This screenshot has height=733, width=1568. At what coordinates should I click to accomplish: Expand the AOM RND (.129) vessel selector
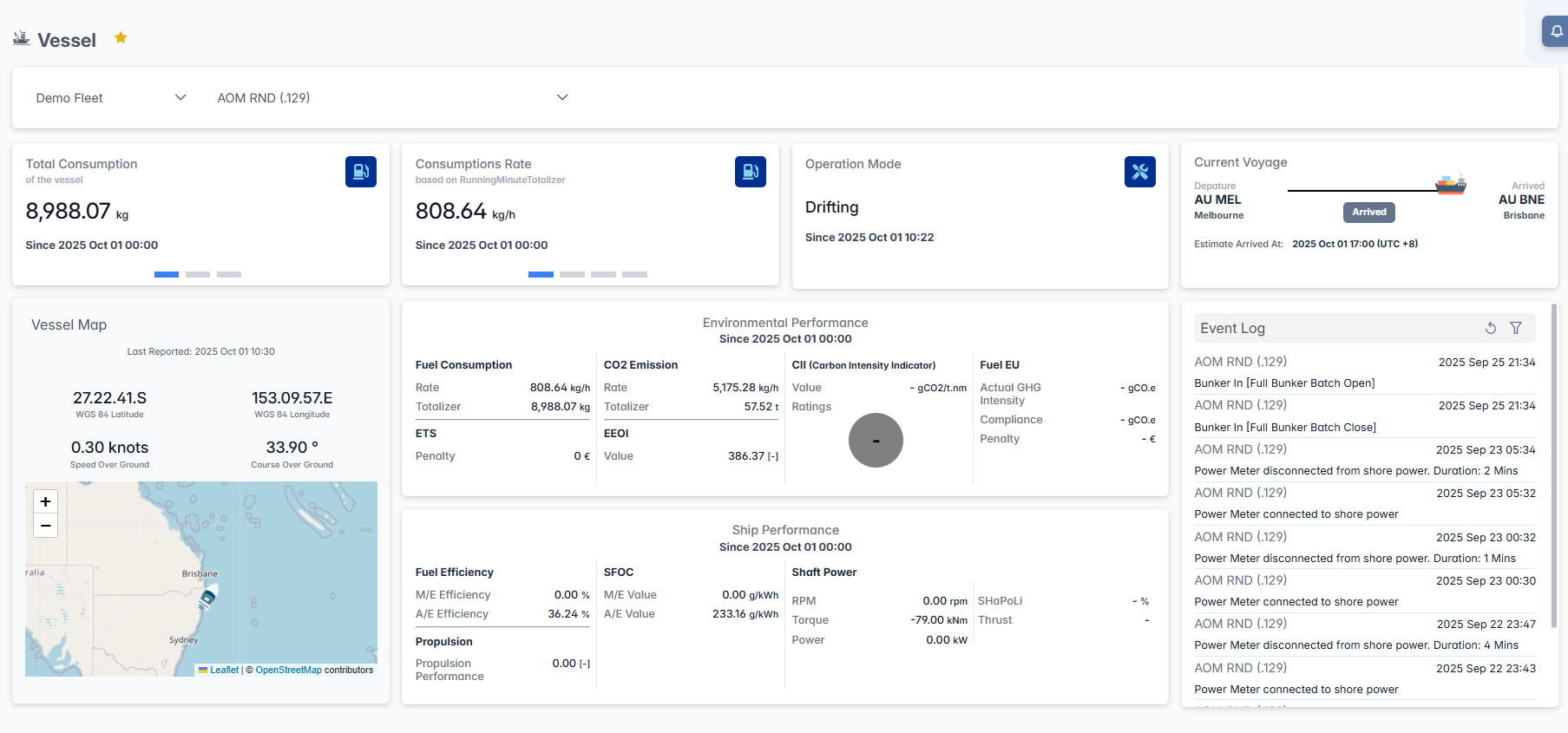click(391, 98)
